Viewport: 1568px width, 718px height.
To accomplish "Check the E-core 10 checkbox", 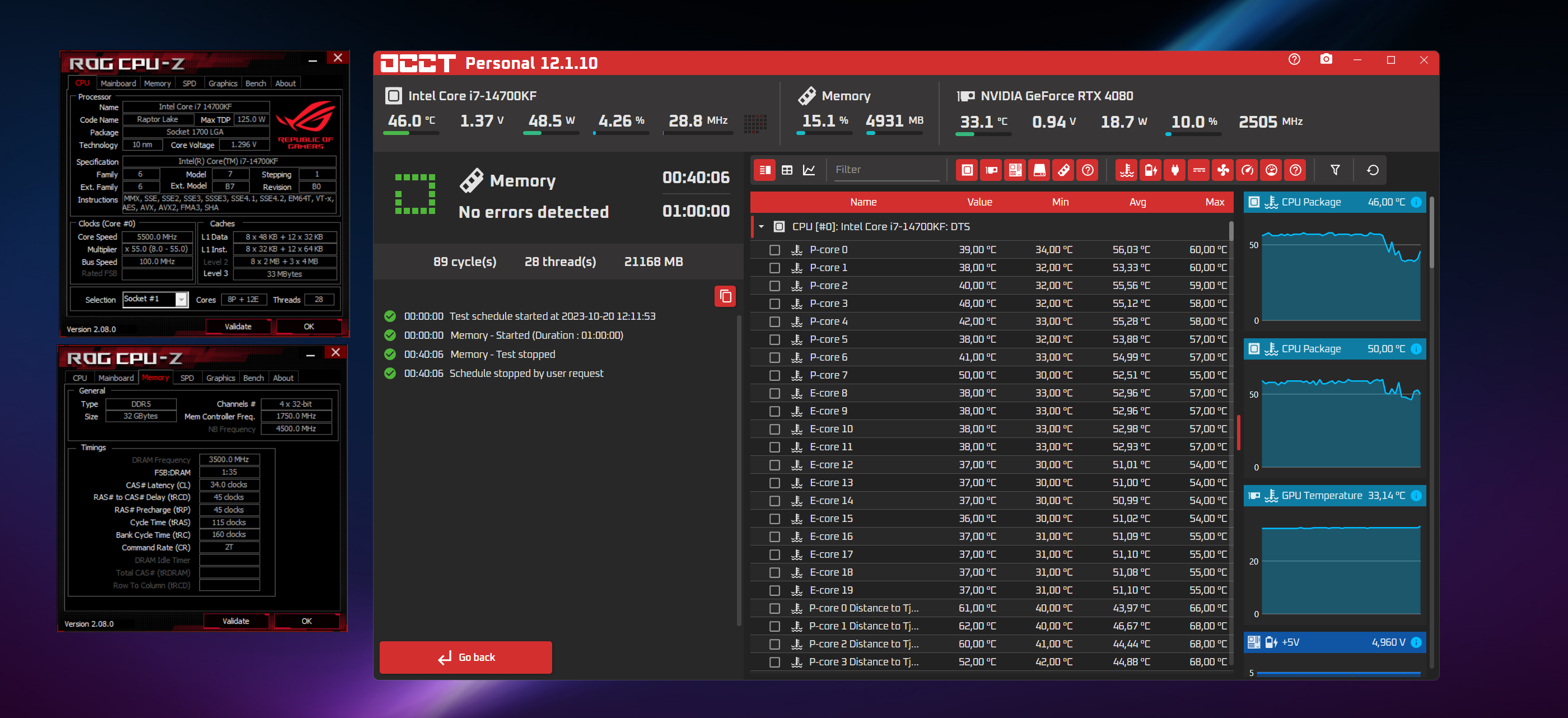I will (x=774, y=430).
